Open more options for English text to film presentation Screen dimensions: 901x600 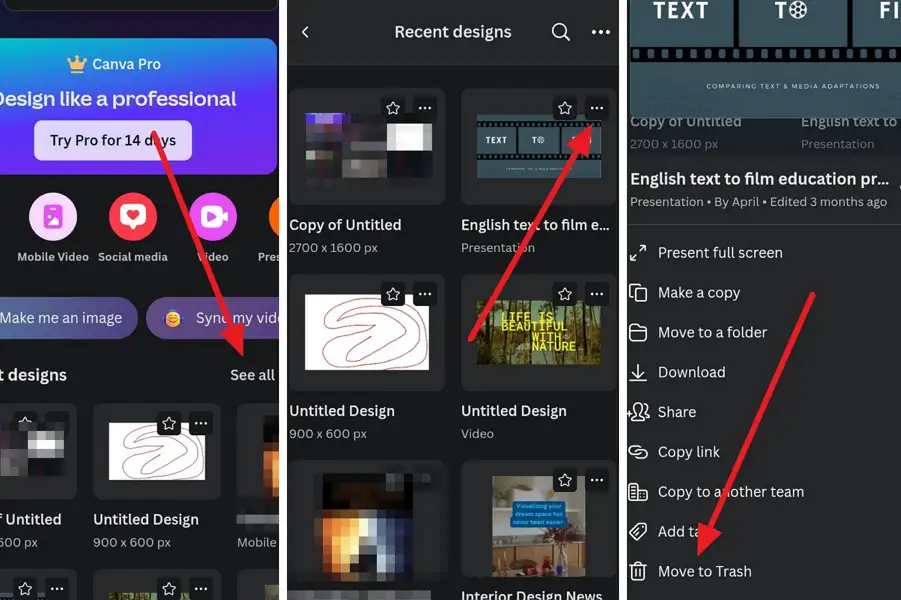[597, 108]
